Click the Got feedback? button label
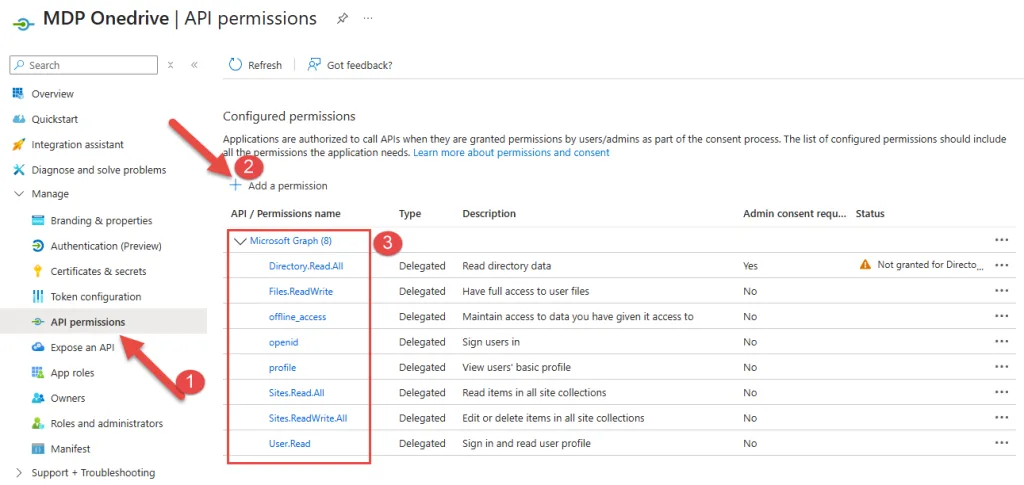1024x485 pixels. pyautogui.click(x=360, y=65)
